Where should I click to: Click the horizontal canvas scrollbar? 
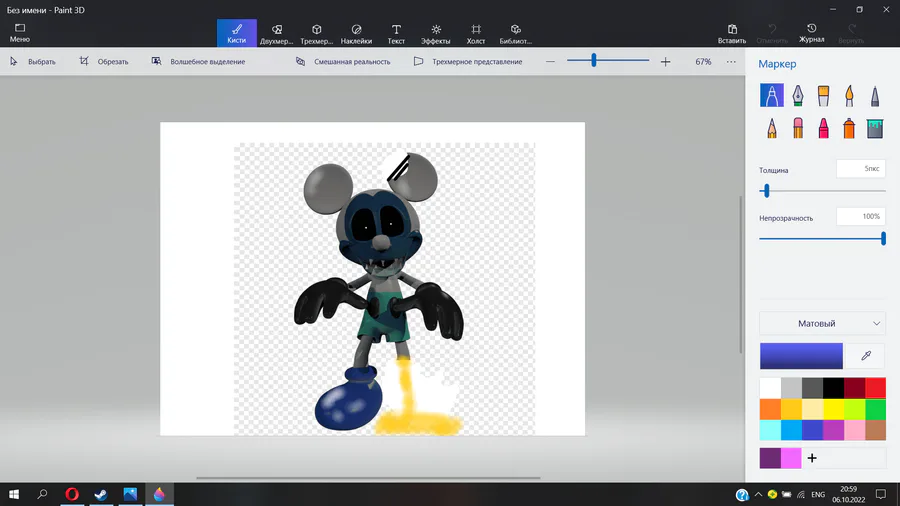[x=368, y=477]
